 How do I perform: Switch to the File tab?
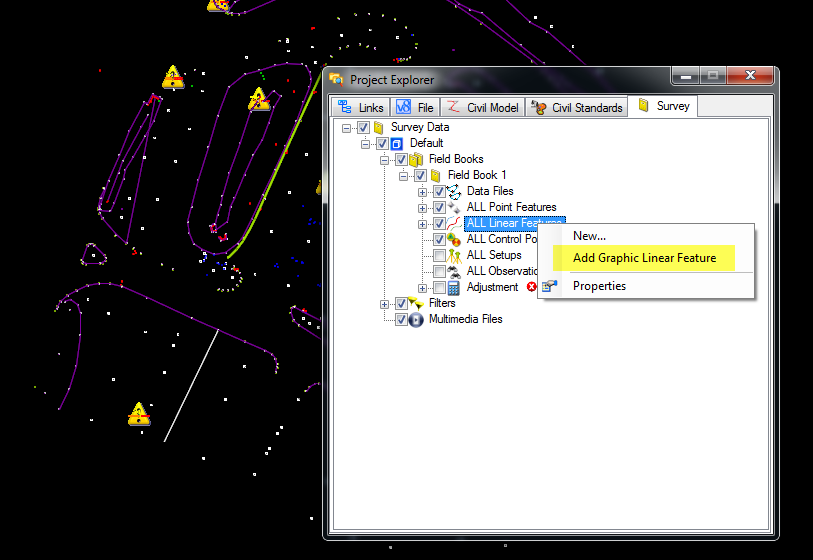pos(415,107)
